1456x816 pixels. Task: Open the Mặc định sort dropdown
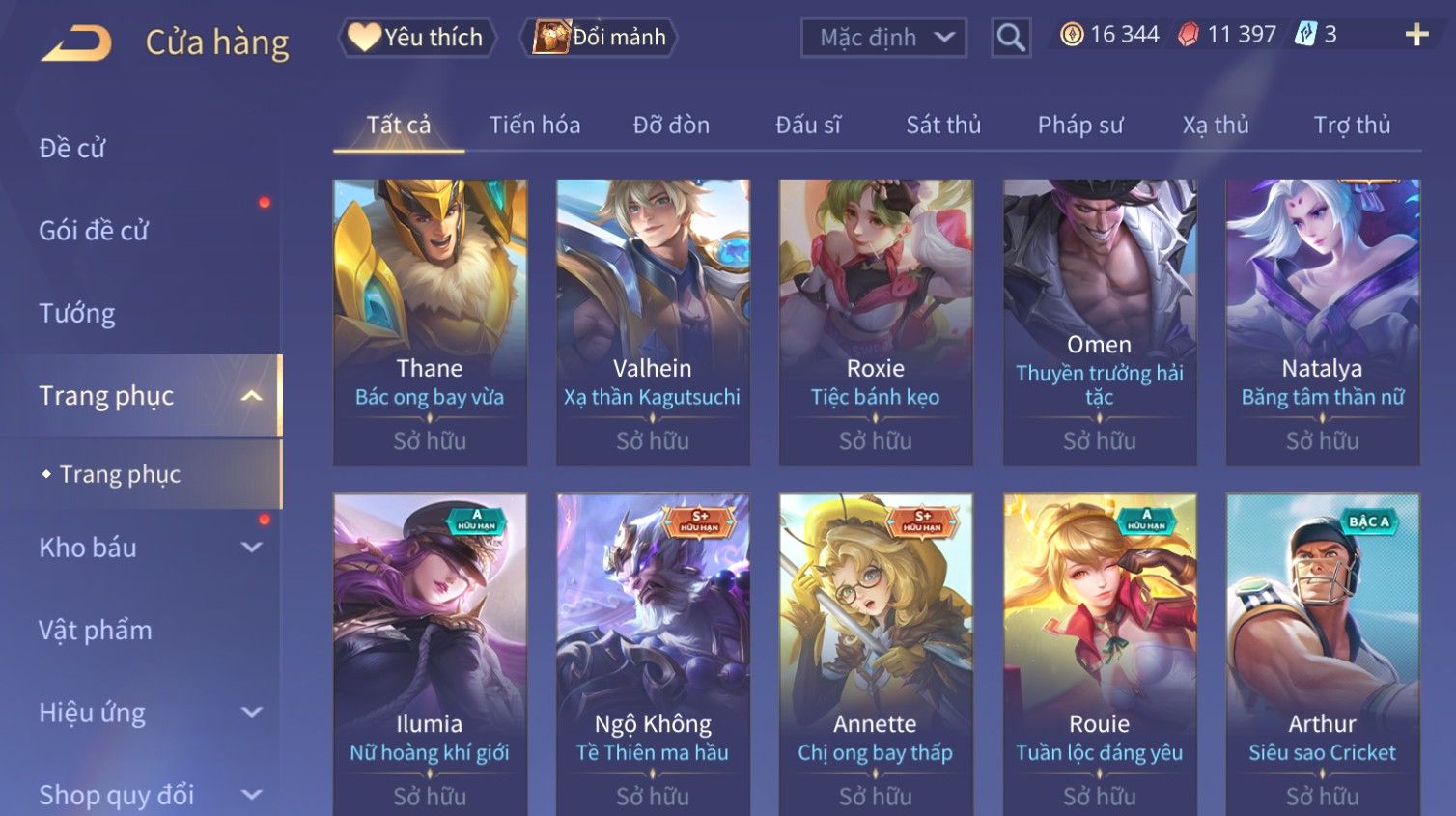click(883, 38)
